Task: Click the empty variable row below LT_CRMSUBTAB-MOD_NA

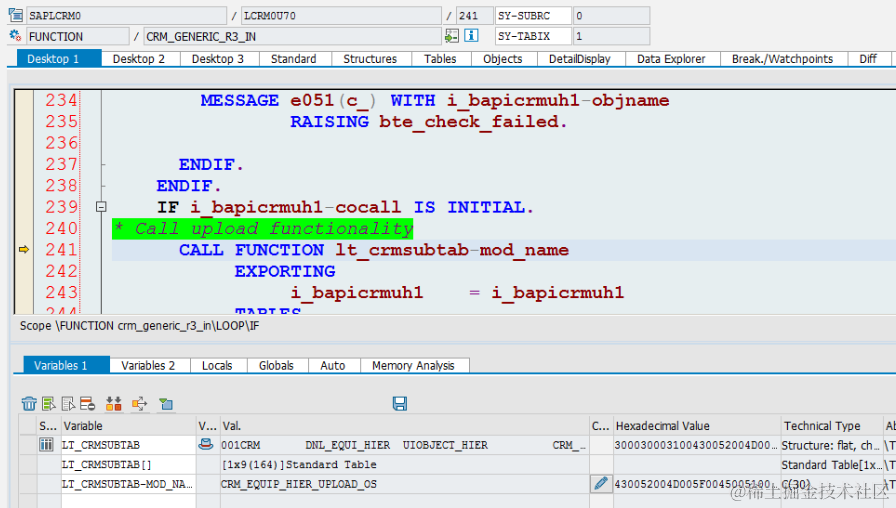Action: (129, 502)
